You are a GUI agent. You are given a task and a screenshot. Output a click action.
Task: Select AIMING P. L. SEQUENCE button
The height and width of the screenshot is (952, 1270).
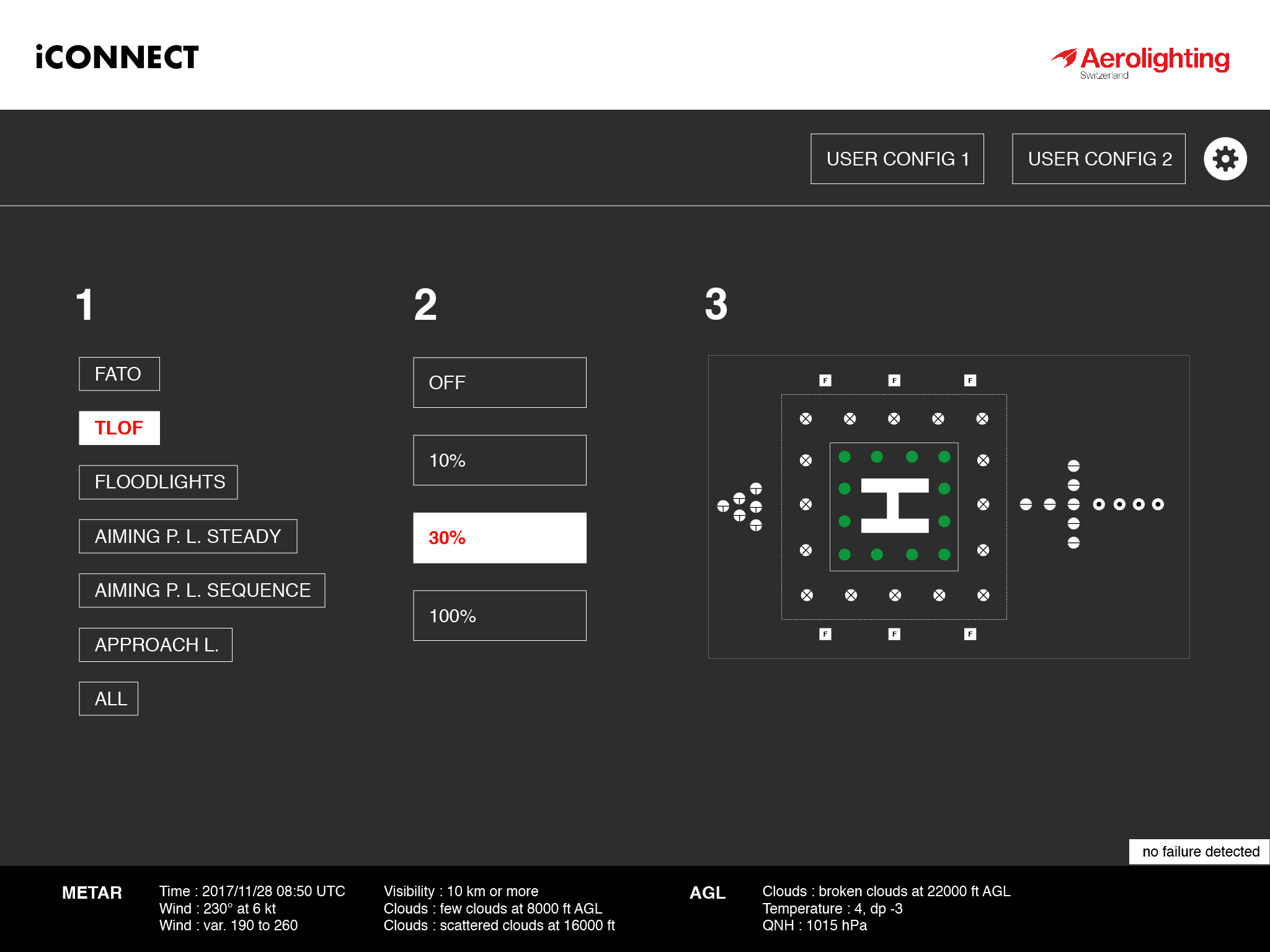coord(202,591)
